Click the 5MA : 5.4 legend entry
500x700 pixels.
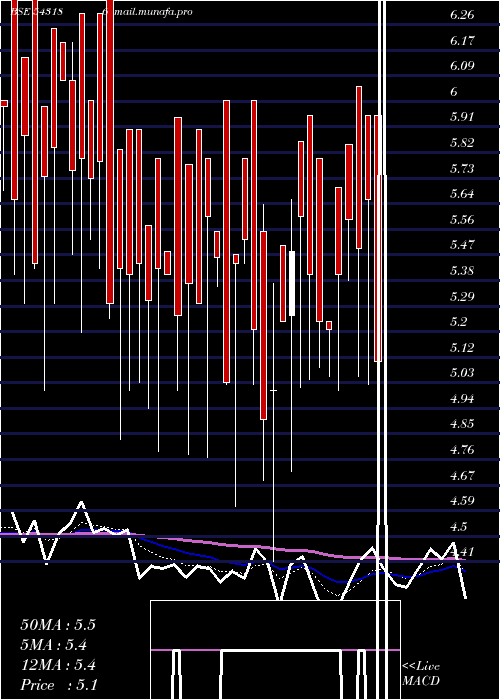click(54, 645)
